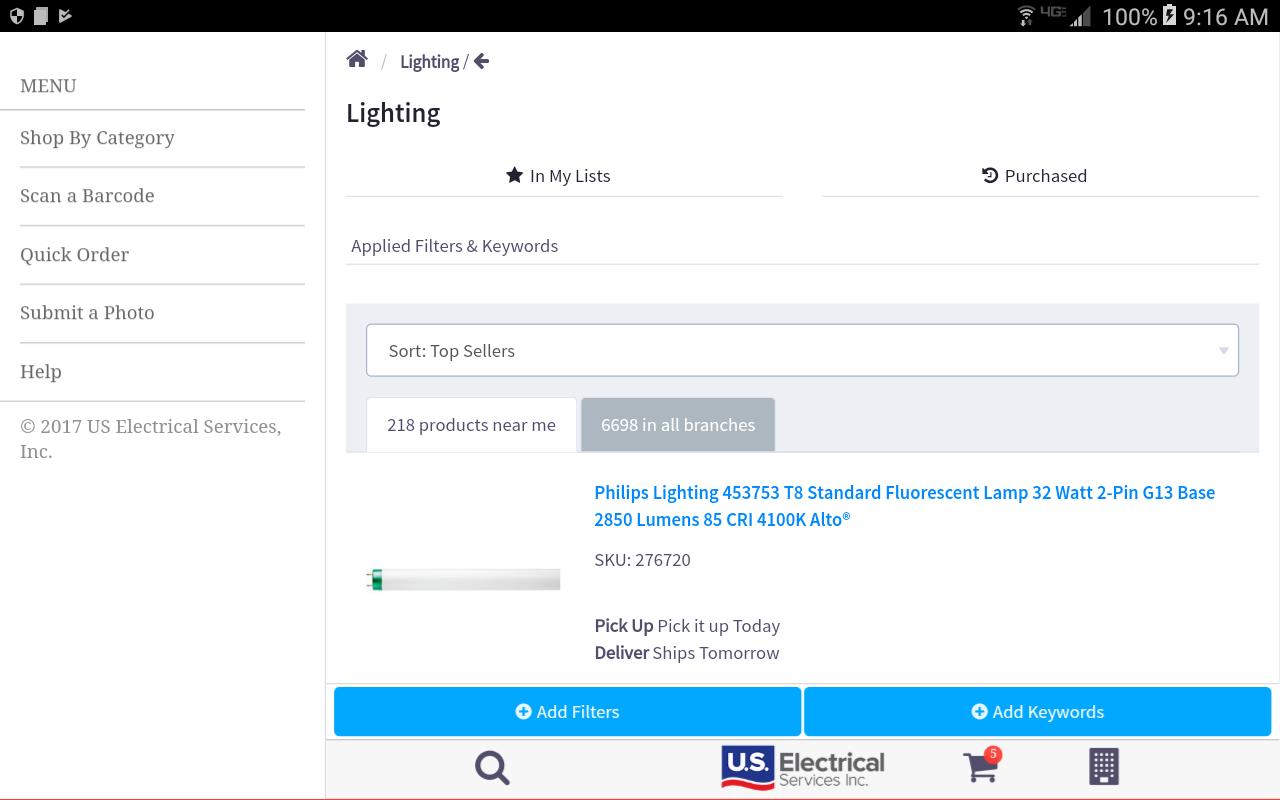Open Help in the side menu

pyautogui.click(x=162, y=372)
